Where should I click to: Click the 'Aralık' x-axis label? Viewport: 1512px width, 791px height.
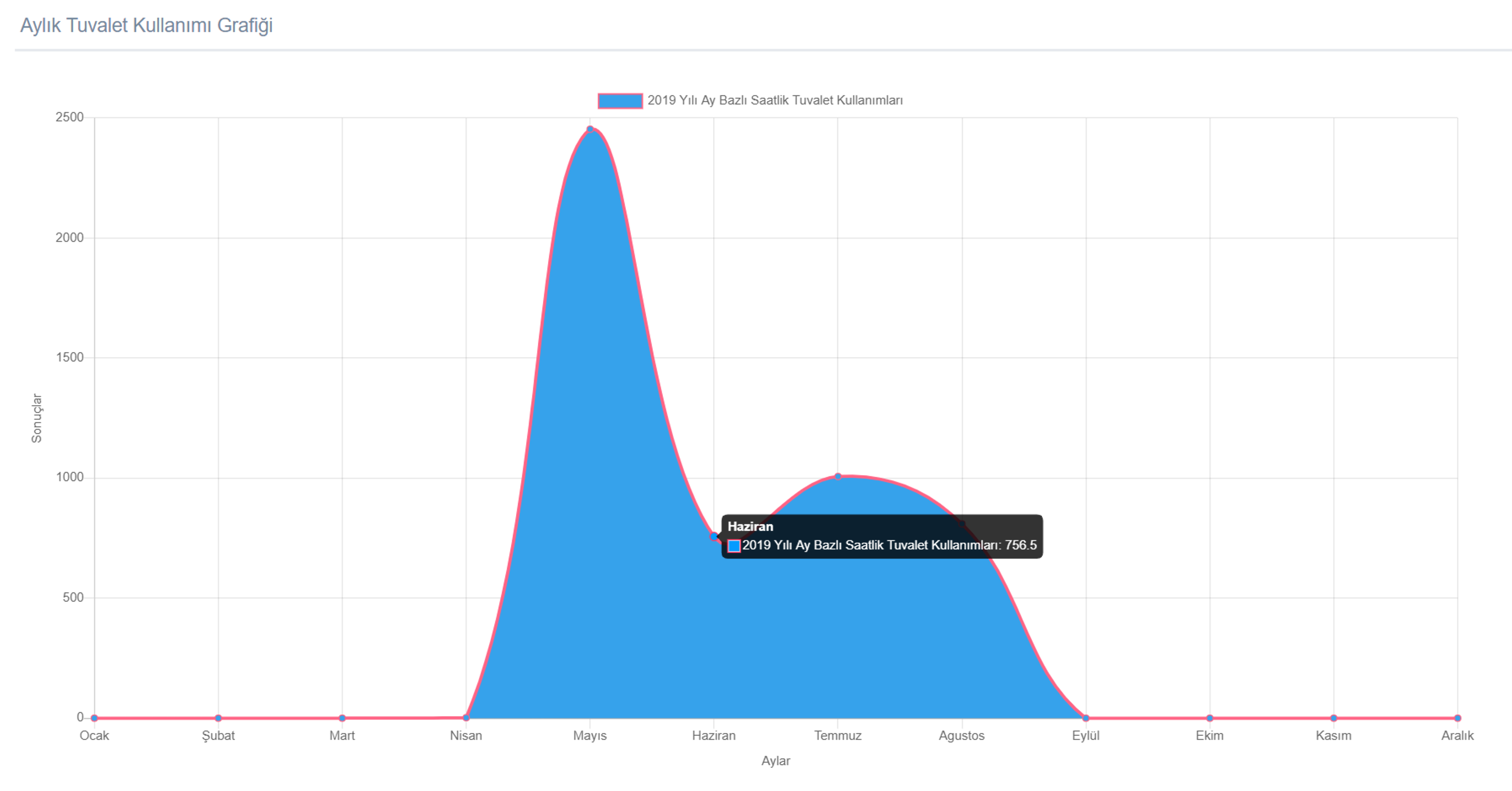click(1458, 735)
